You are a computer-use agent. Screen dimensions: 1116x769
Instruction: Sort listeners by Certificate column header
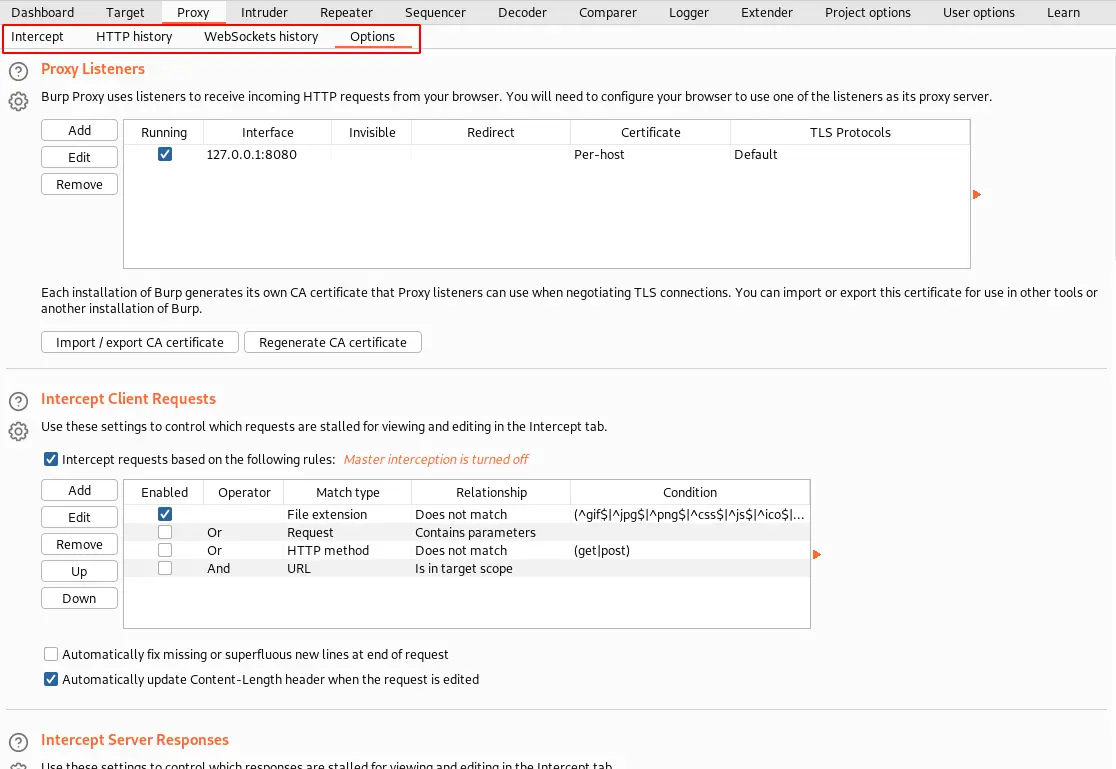coord(650,132)
